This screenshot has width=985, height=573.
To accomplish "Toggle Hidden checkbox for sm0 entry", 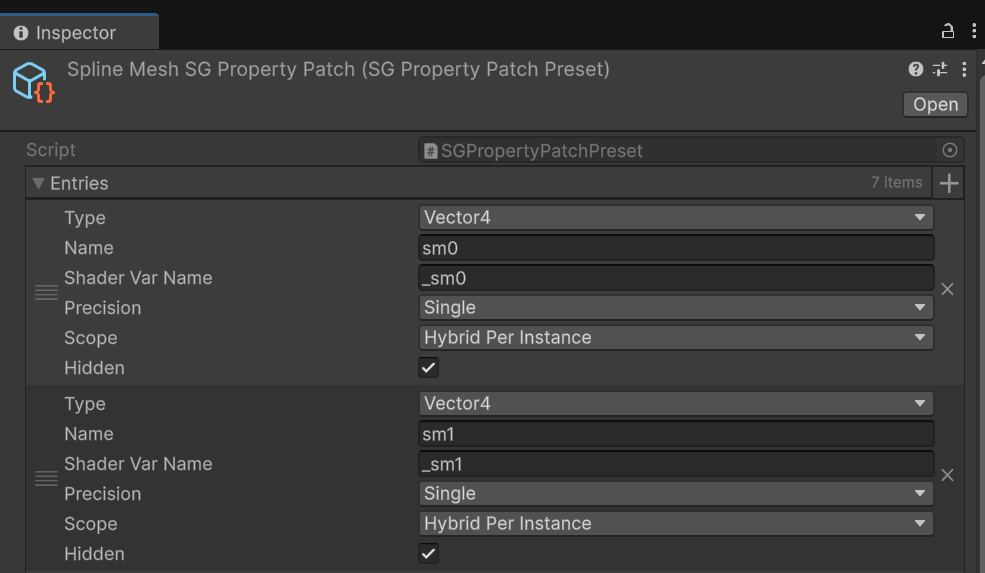I will click(428, 368).
